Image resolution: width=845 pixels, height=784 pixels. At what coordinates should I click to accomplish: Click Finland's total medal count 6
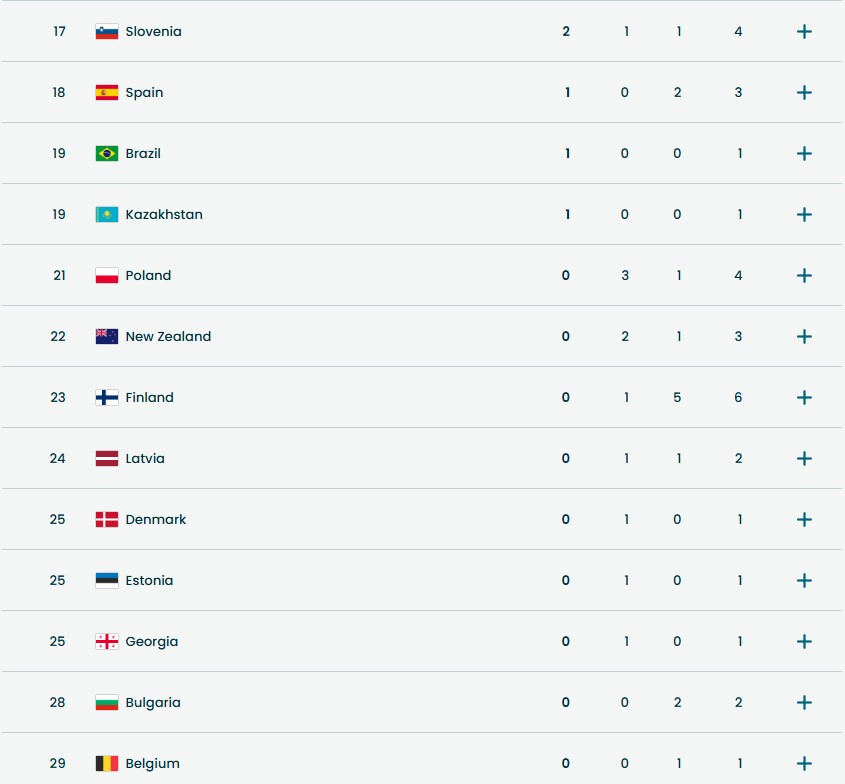[x=738, y=398]
